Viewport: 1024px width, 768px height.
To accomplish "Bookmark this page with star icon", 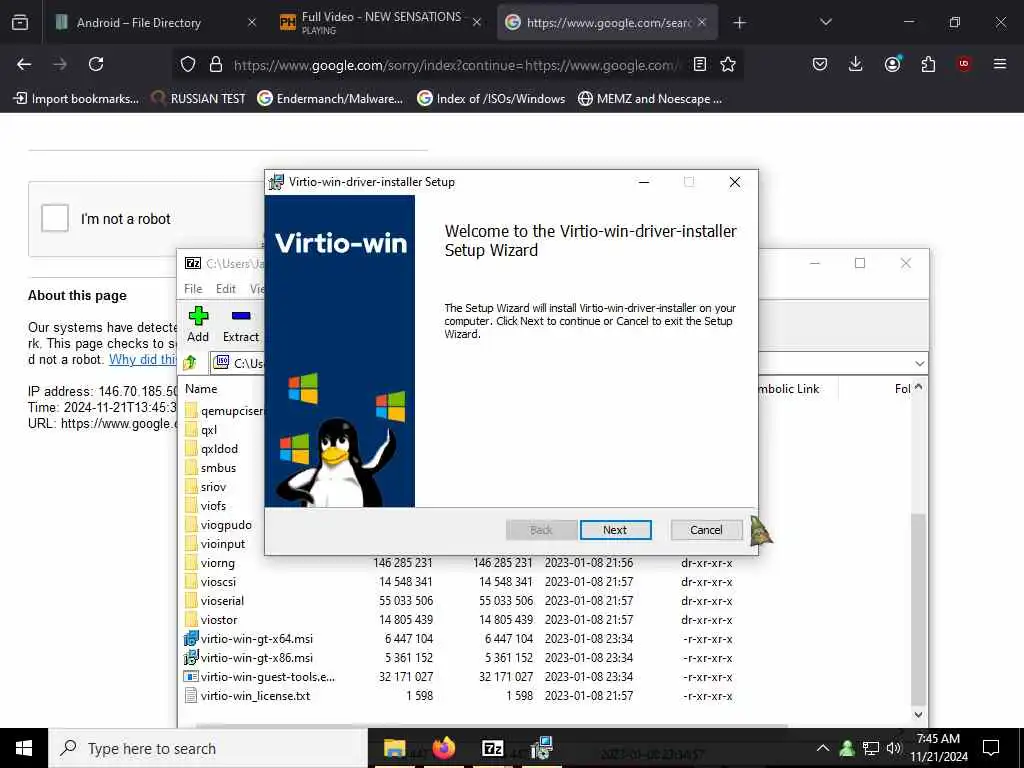I will pyautogui.click(x=728, y=64).
